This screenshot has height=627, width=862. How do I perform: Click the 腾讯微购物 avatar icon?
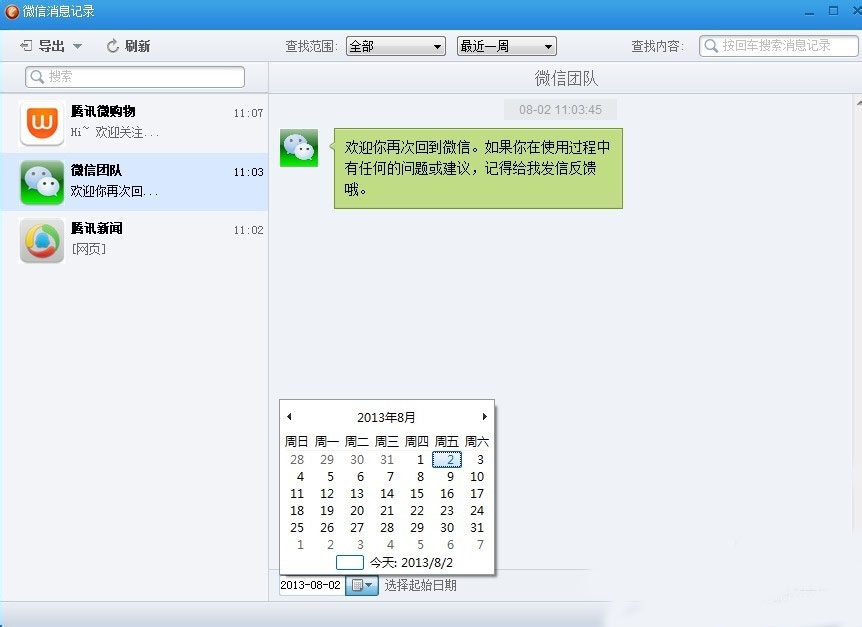pos(42,123)
